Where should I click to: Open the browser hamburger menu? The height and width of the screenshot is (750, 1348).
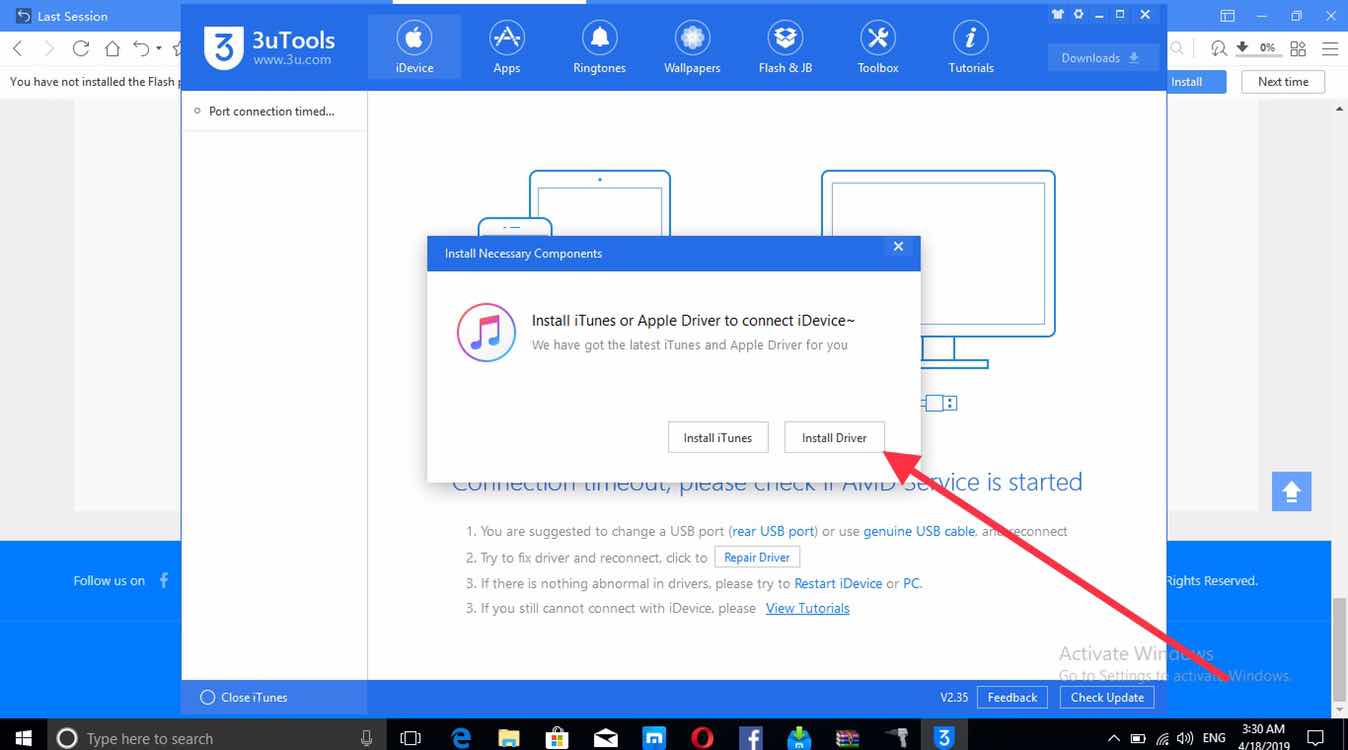[x=1329, y=48]
